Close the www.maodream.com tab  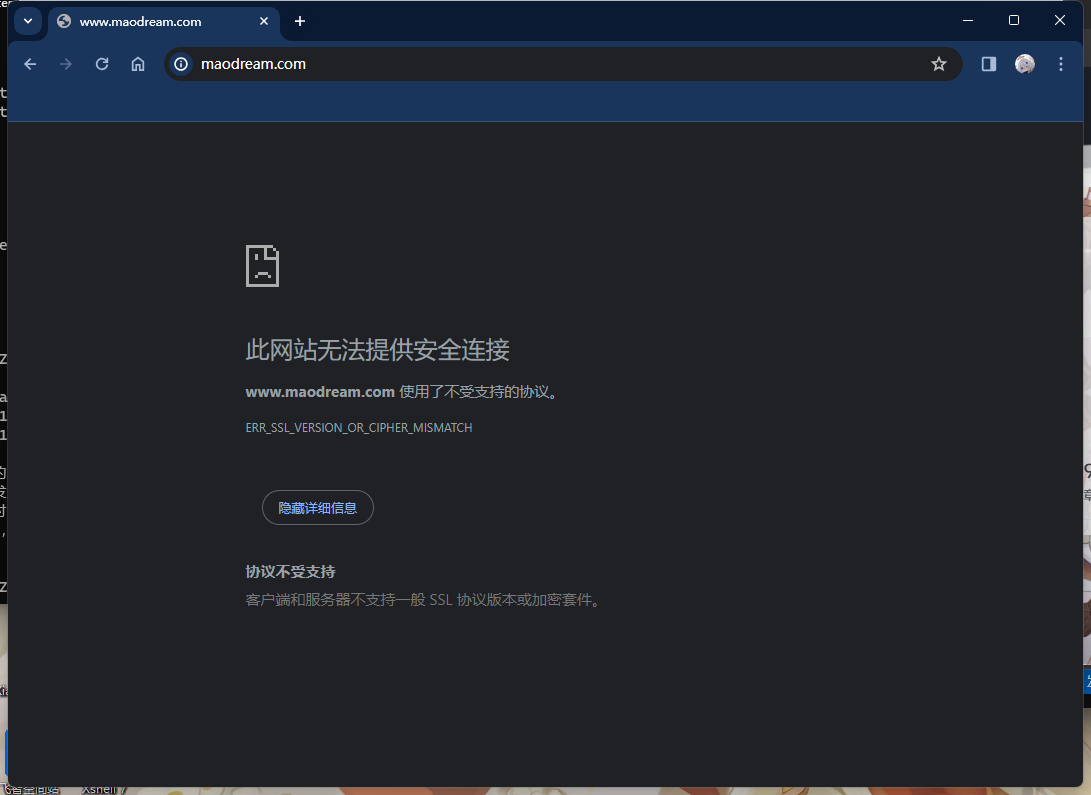[264, 22]
